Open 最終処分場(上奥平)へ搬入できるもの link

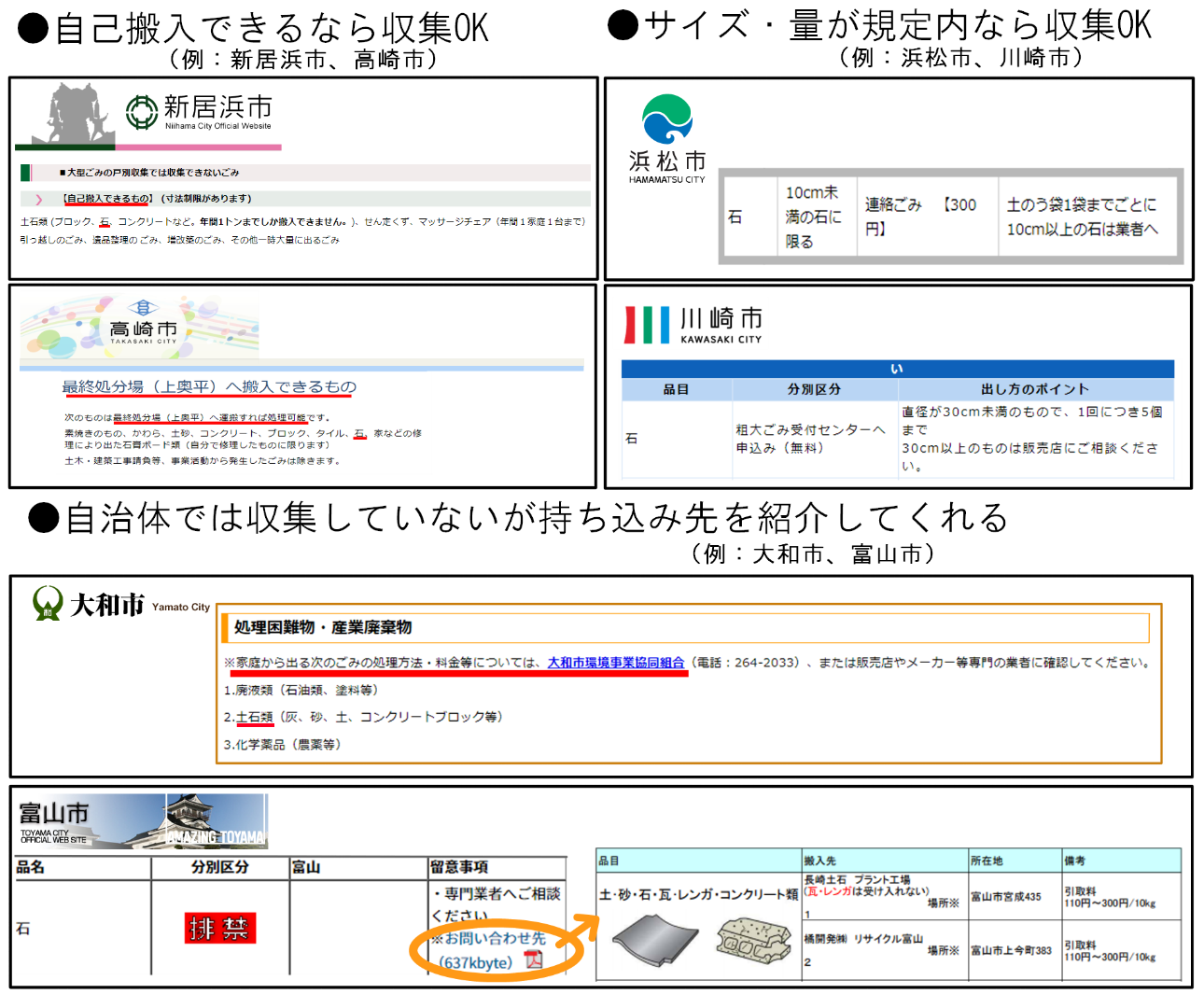point(209,386)
